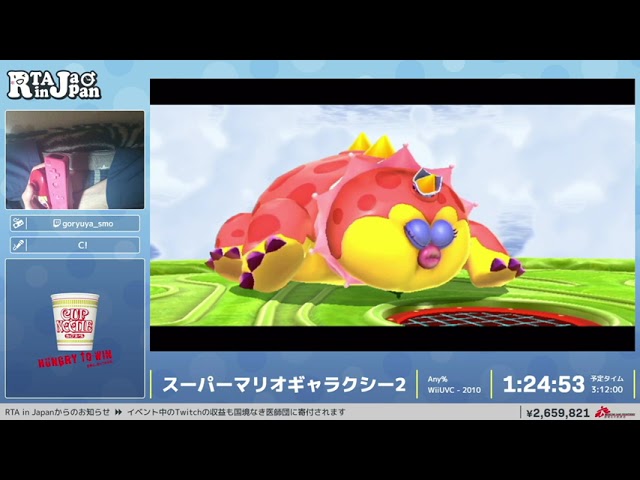Viewport: 640px width, 480px height.
Task: Click the run timer 1:24:53
Action: tap(544, 384)
